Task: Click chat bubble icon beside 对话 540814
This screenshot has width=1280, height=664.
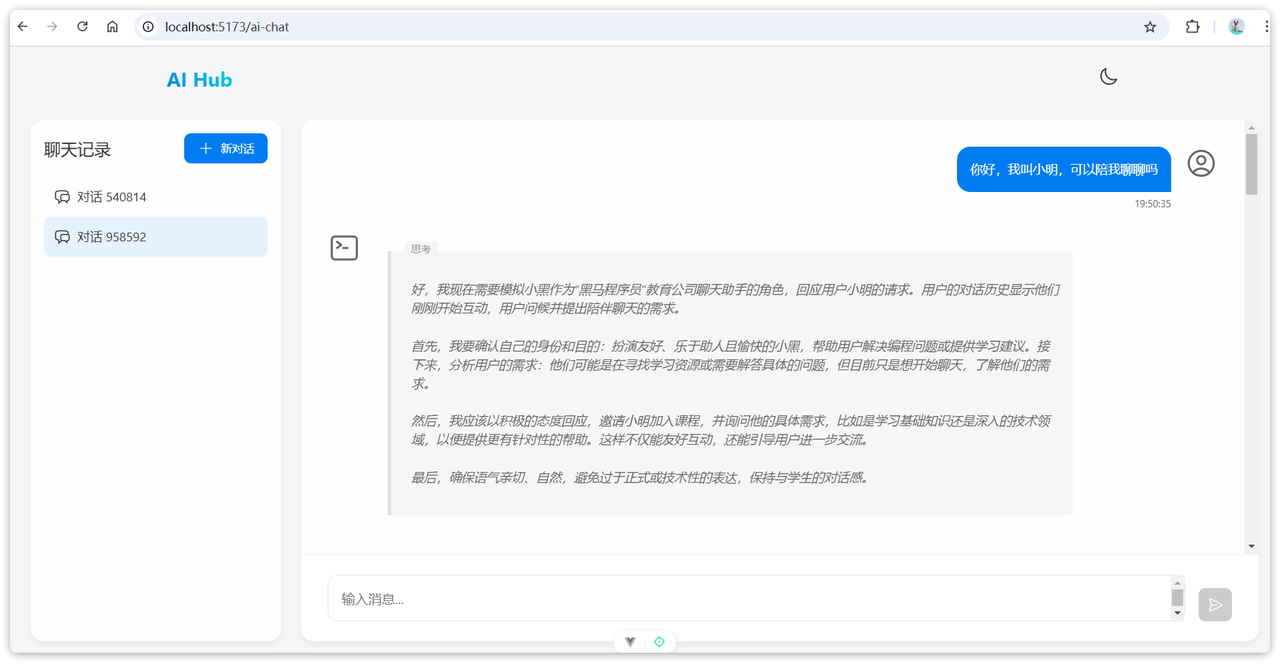Action: pos(62,197)
